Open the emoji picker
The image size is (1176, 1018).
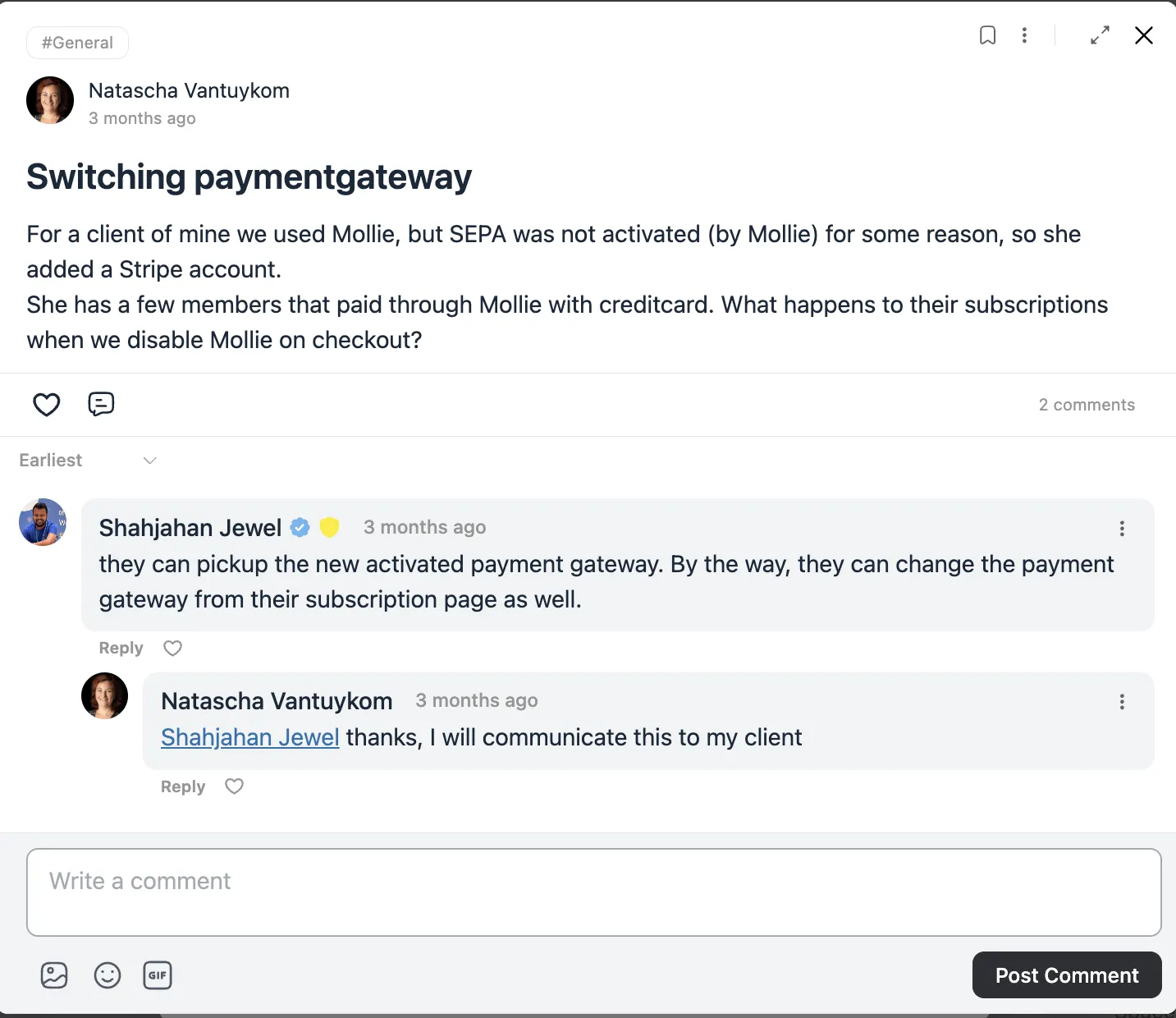click(108, 975)
